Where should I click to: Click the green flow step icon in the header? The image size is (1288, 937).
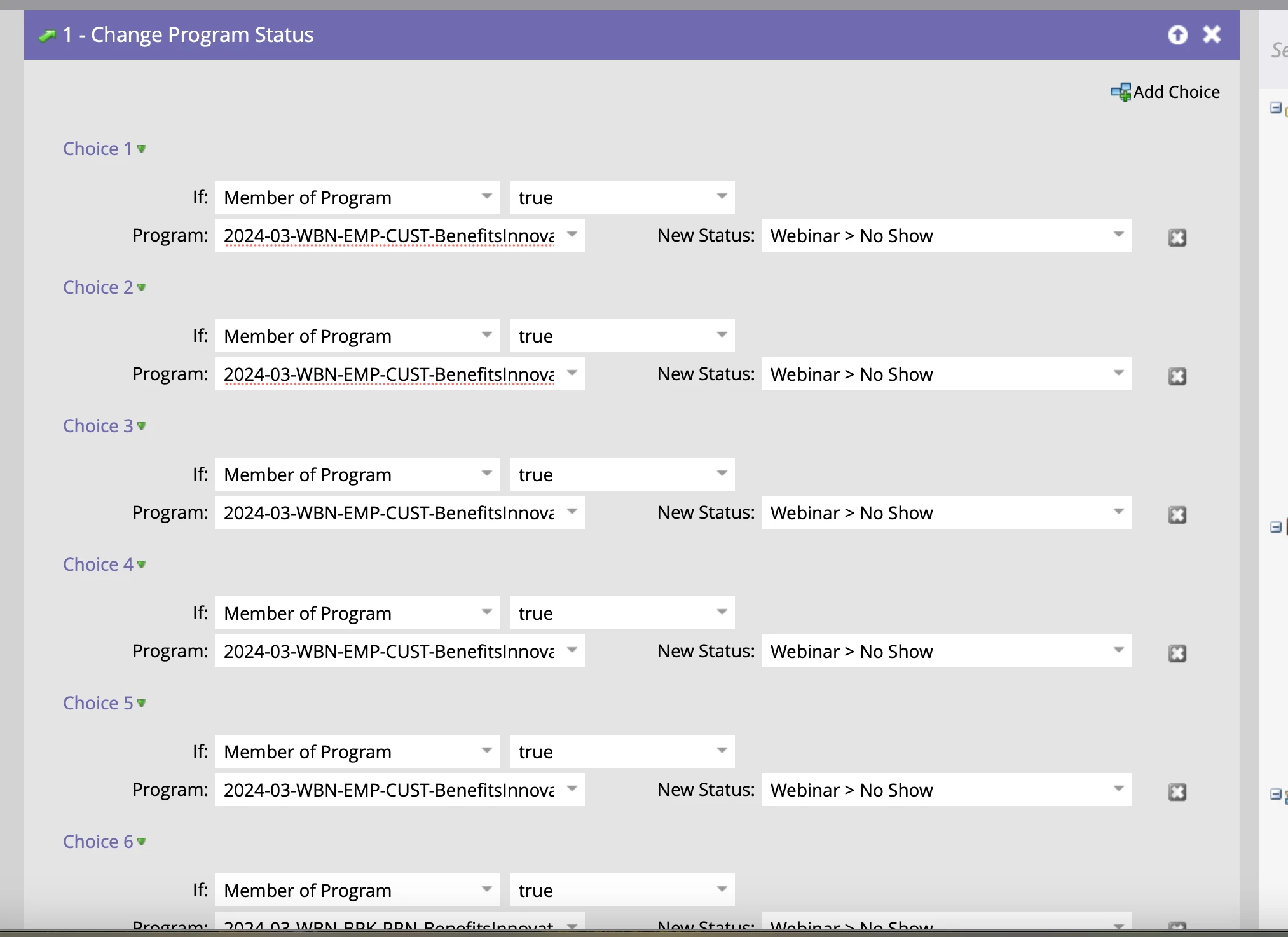47,36
